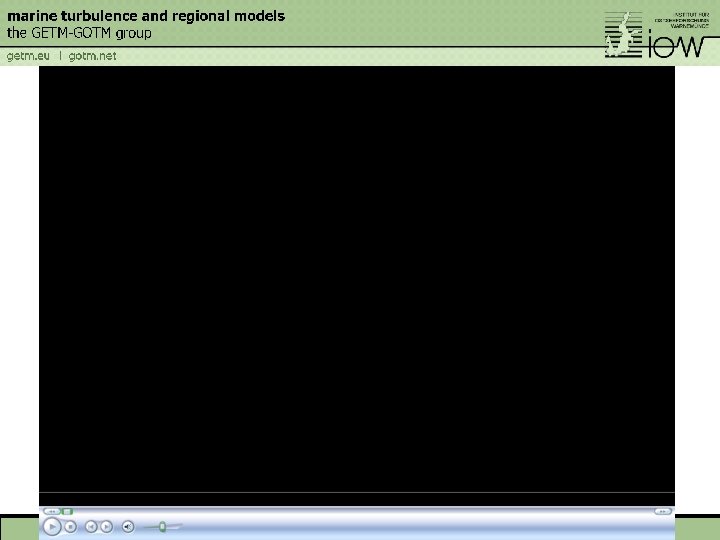Image resolution: width=720 pixels, height=540 pixels.
Task: Click the green seek position marker
Action: [x=67, y=511]
